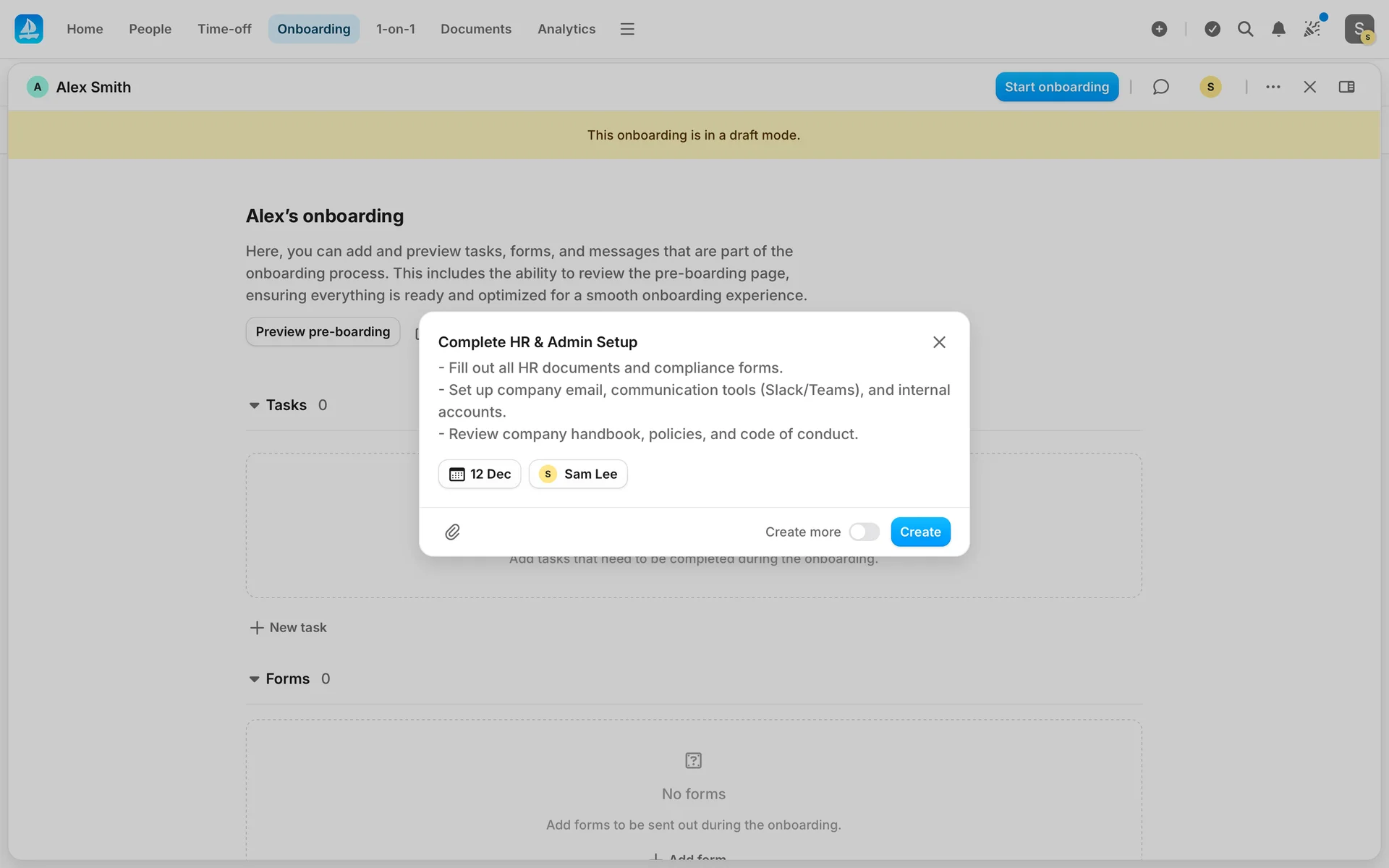Open the checkmark tasks icon in the header

click(x=1212, y=29)
